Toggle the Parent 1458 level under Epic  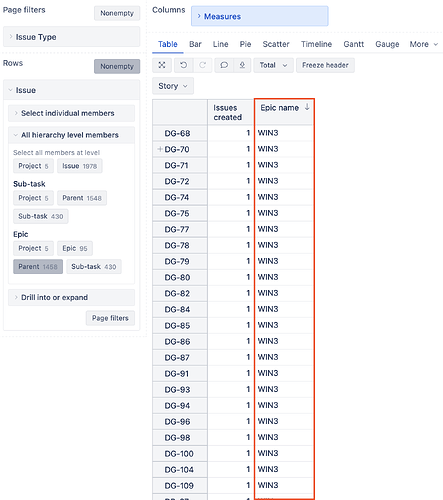pyautogui.click(x=38, y=267)
